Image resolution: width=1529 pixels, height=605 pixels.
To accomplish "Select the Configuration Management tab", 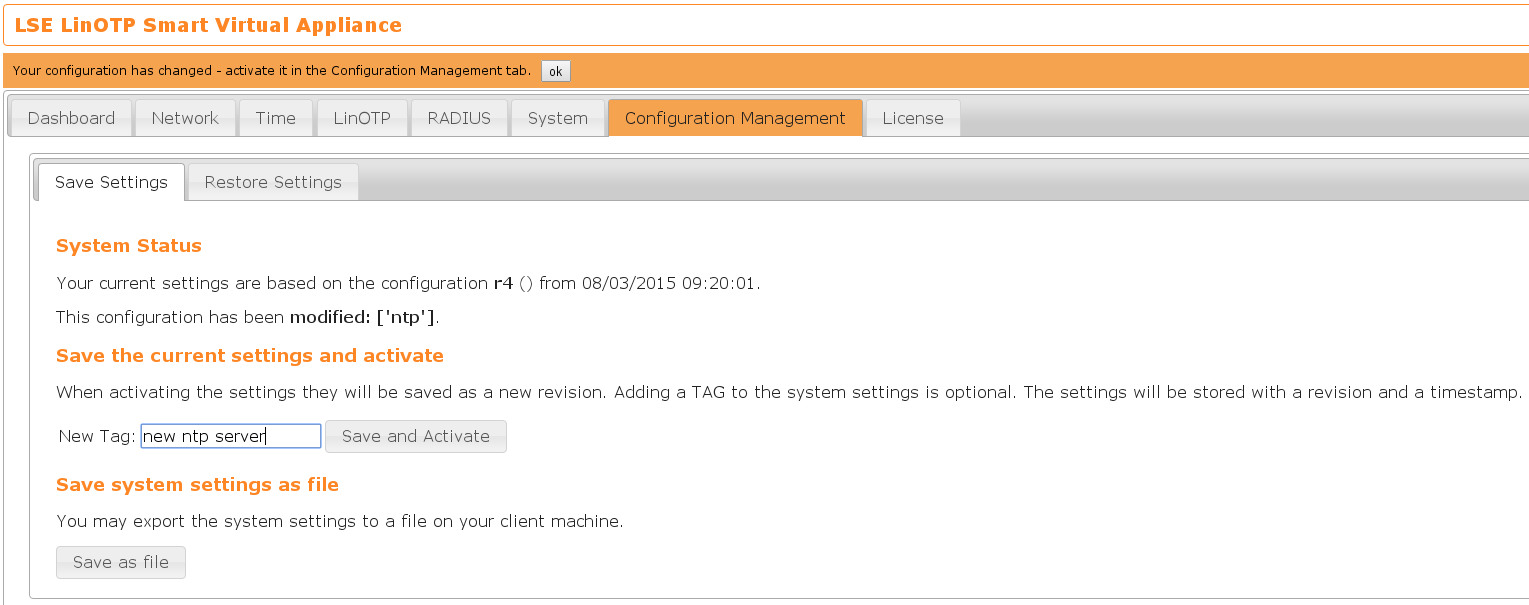I will pyautogui.click(x=735, y=118).
